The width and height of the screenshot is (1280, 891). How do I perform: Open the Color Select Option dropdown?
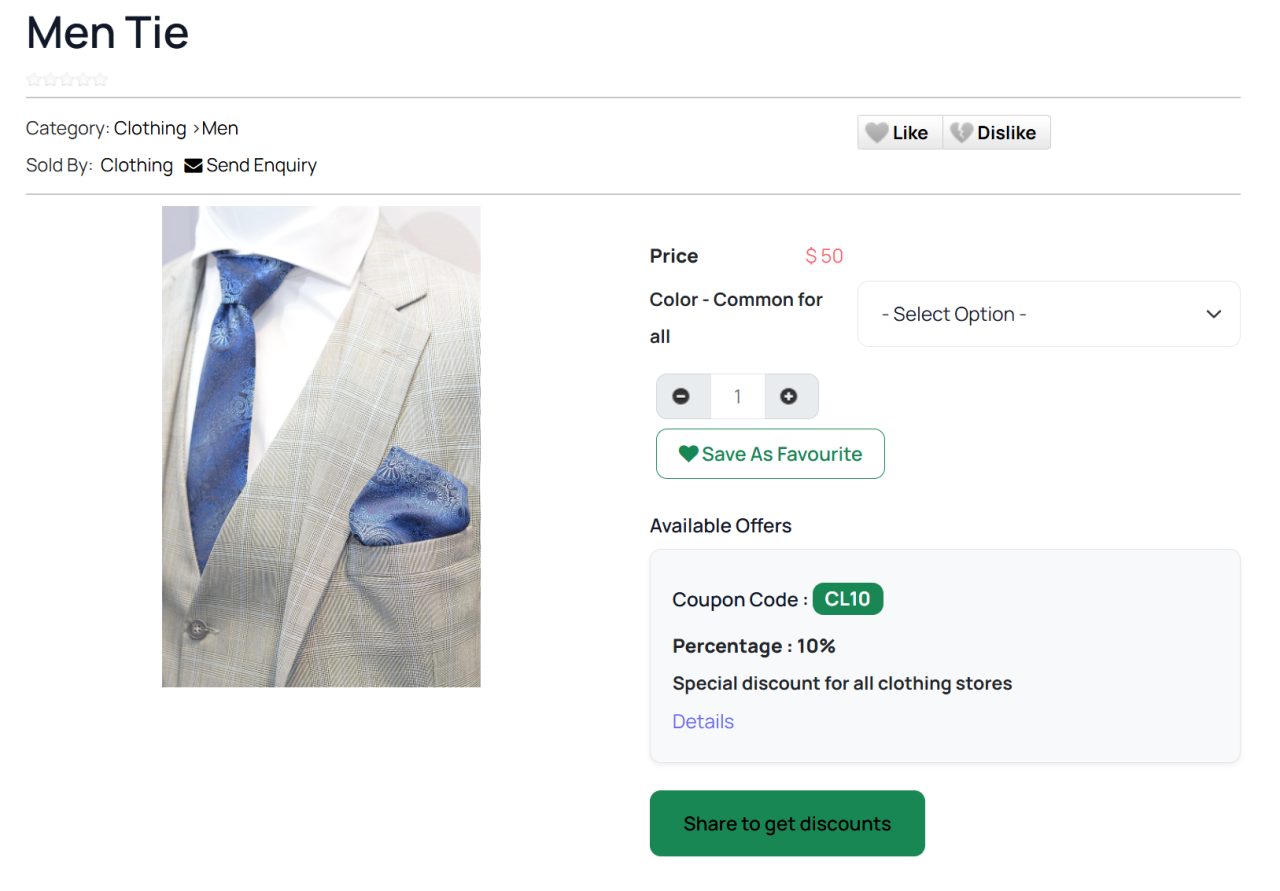click(x=1048, y=314)
